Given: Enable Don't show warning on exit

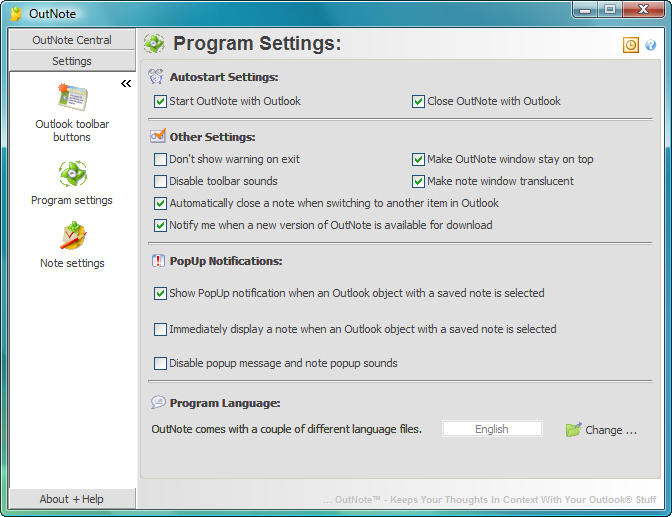Looking at the screenshot, I should (x=160, y=159).
